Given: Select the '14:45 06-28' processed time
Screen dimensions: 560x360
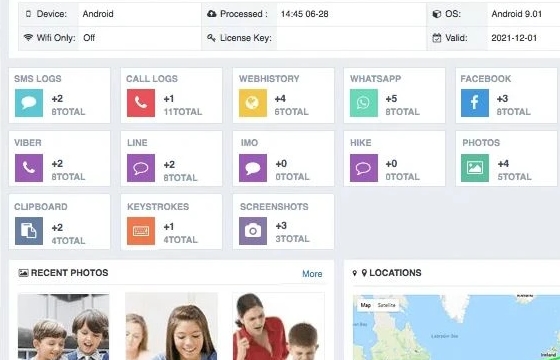Looking at the screenshot, I should [305, 14].
